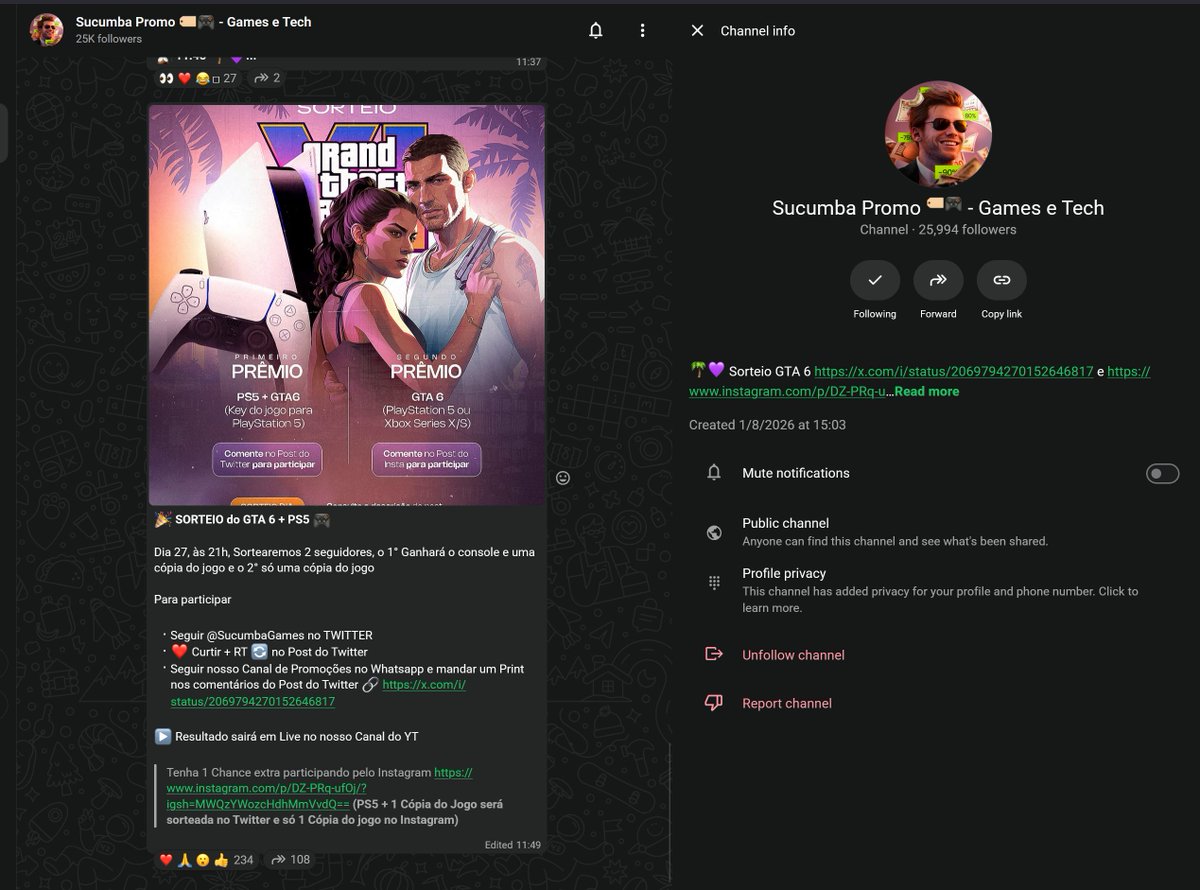Open the large channel profile picture
Image resolution: width=1200 pixels, height=890 pixels.
click(x=938, y=133)
